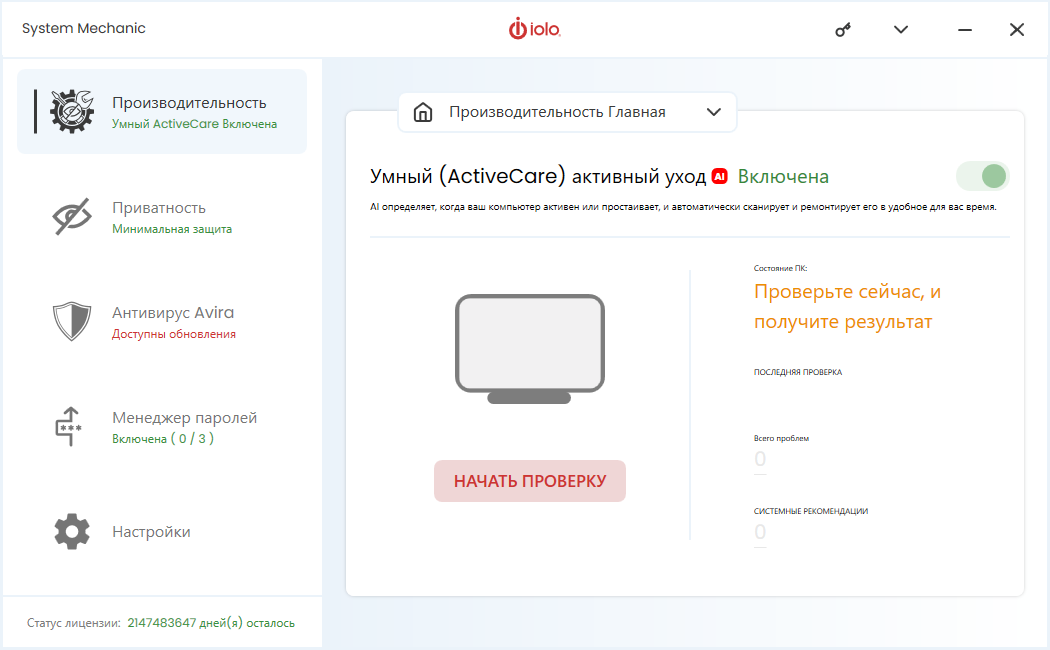Screen dimensions: 1050x650
Task: Click the home icon in the dropdown
Action: [423, 112]
